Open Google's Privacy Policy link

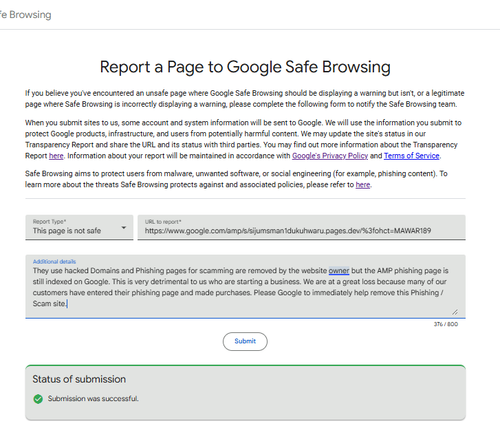[330, 156]
